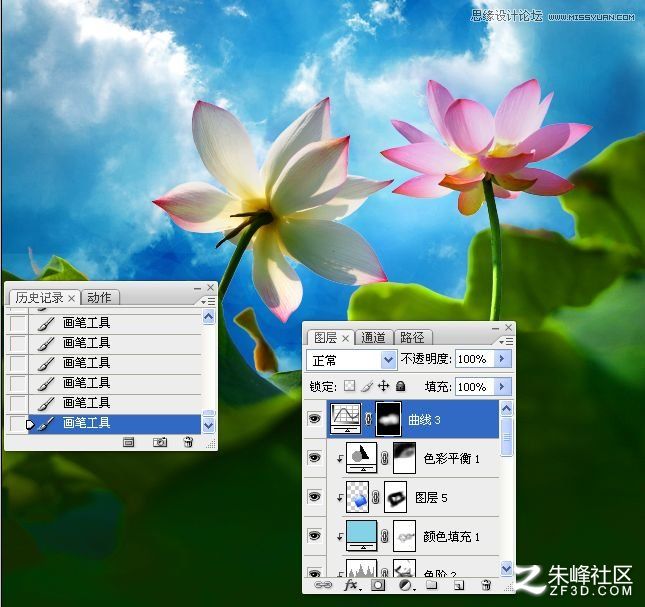Click History panel scroll down arrow
645x607 pixels.
tap(209, 425)
